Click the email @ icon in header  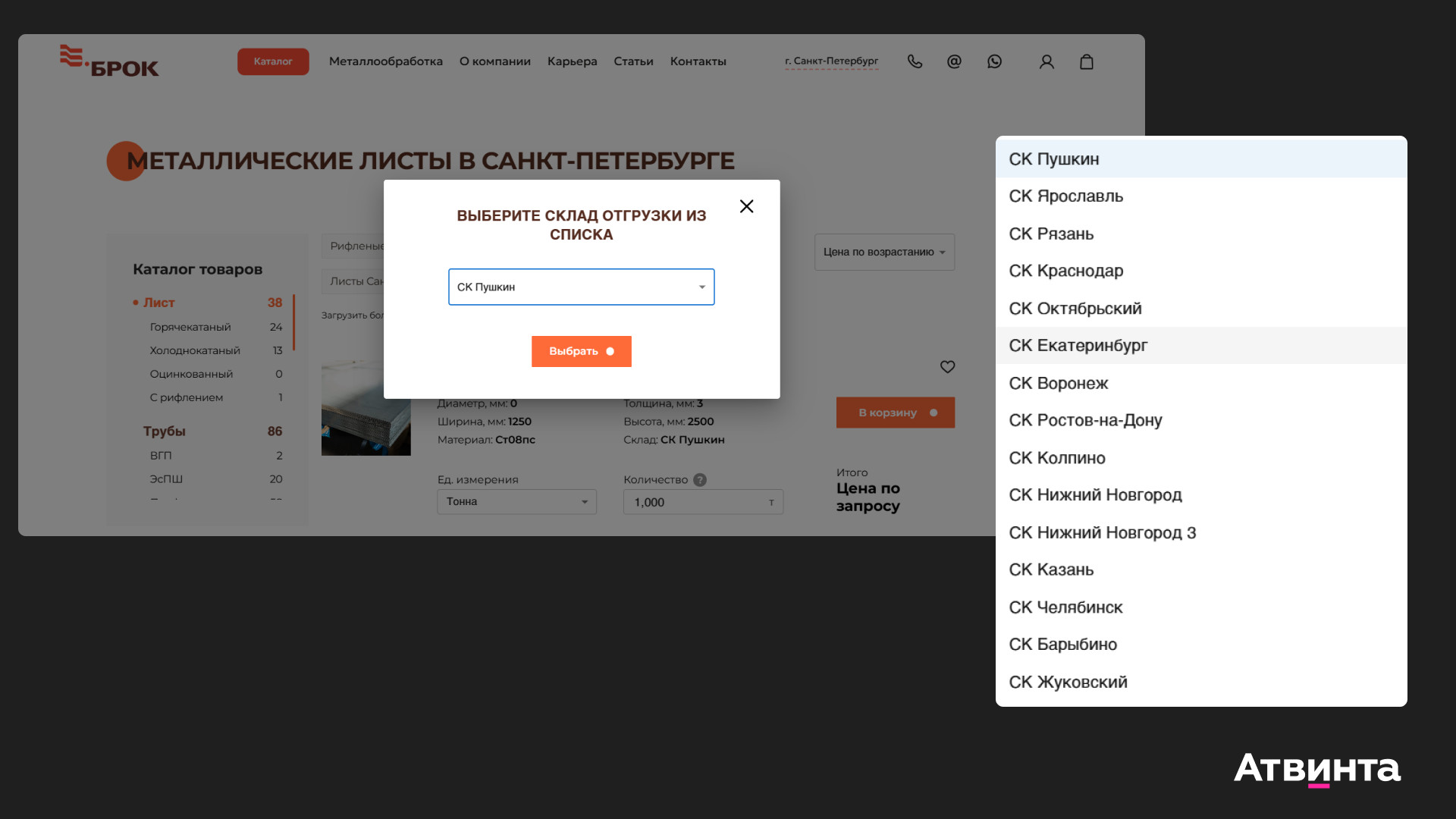pyautogui.click(x=954, y=61)
